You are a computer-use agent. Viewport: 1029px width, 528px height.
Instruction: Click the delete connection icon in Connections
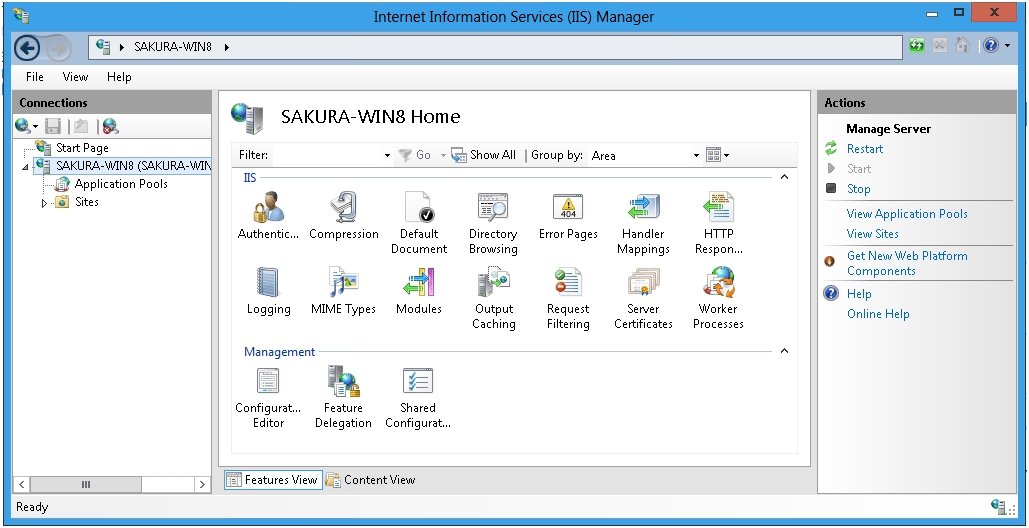pos(110,126)
